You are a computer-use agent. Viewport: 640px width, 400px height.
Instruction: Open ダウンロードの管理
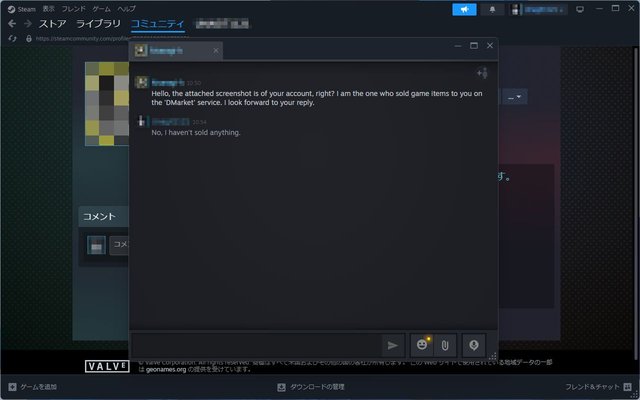click(311, 387)
